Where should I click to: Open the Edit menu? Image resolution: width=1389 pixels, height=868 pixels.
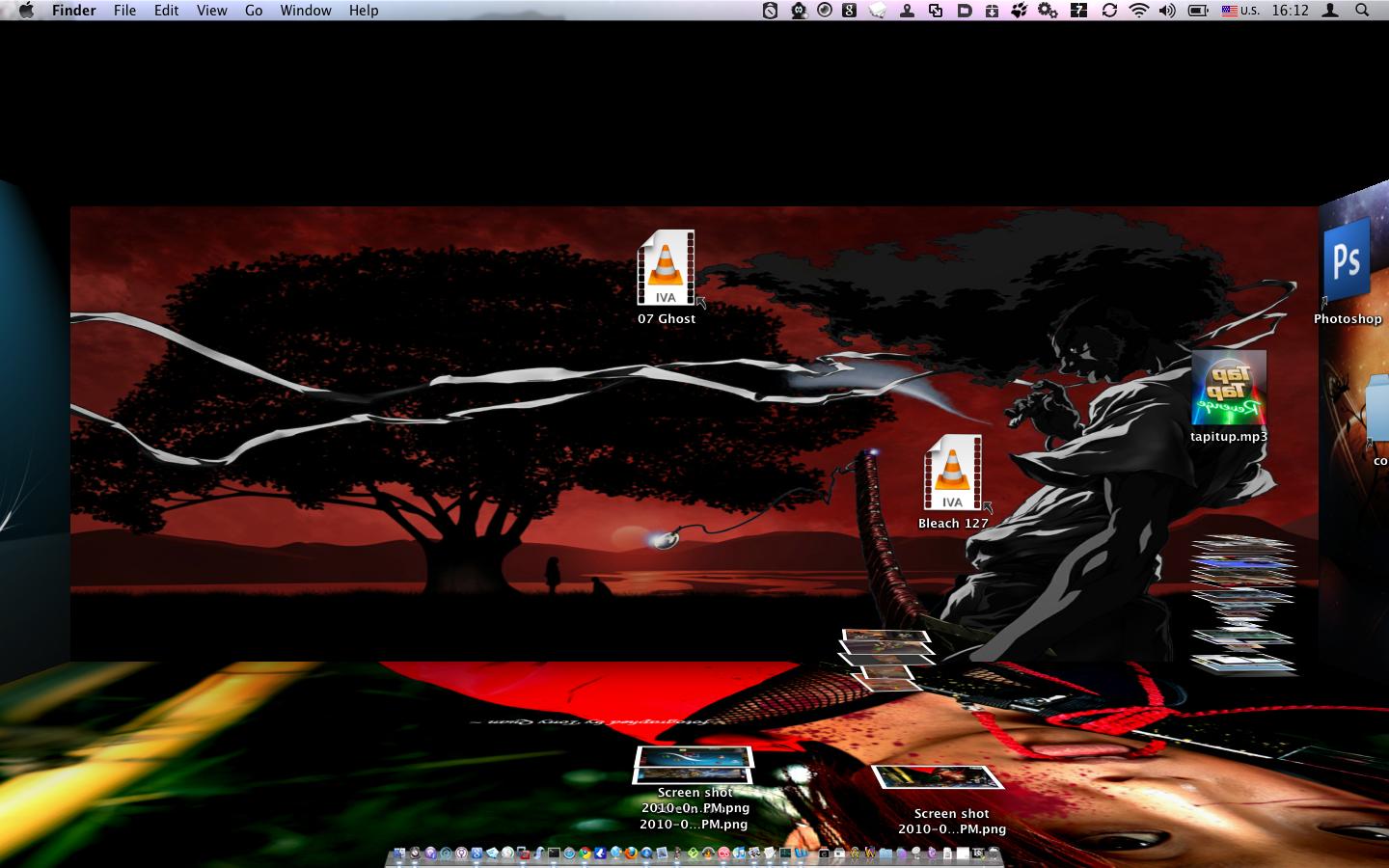(x=167, y=11)
